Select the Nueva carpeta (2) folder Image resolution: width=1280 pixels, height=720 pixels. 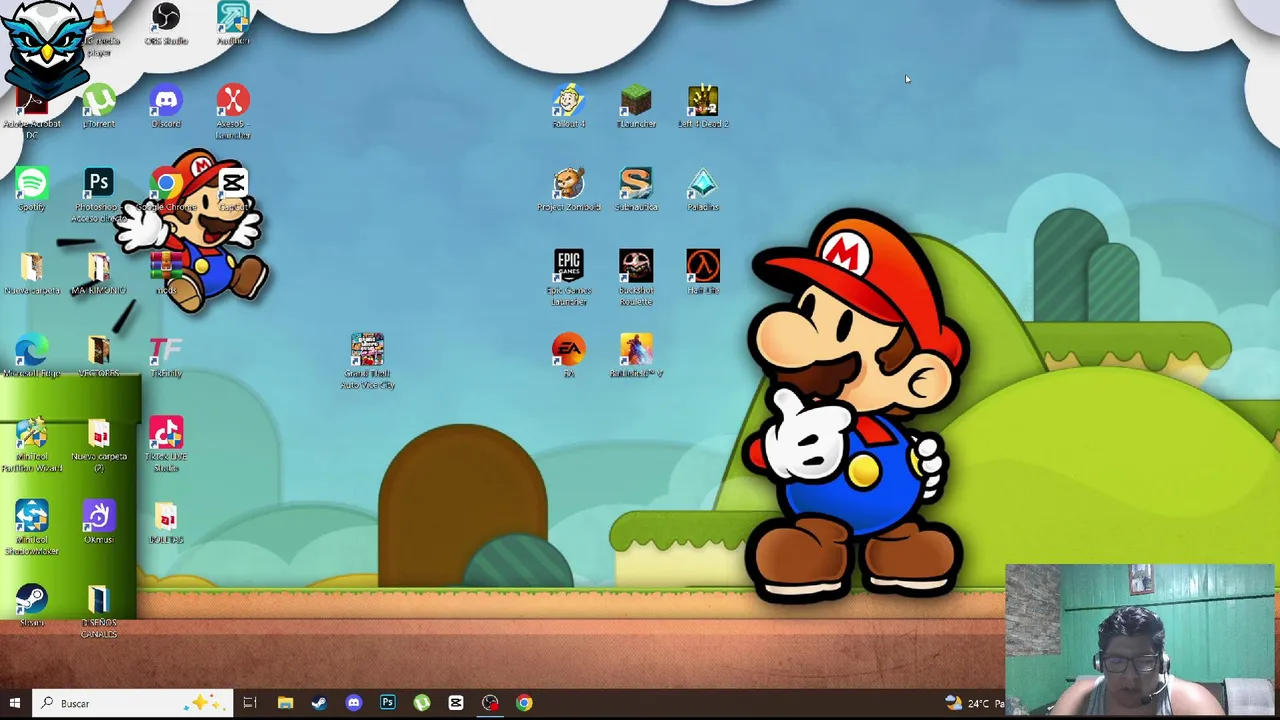pos(99,445)
